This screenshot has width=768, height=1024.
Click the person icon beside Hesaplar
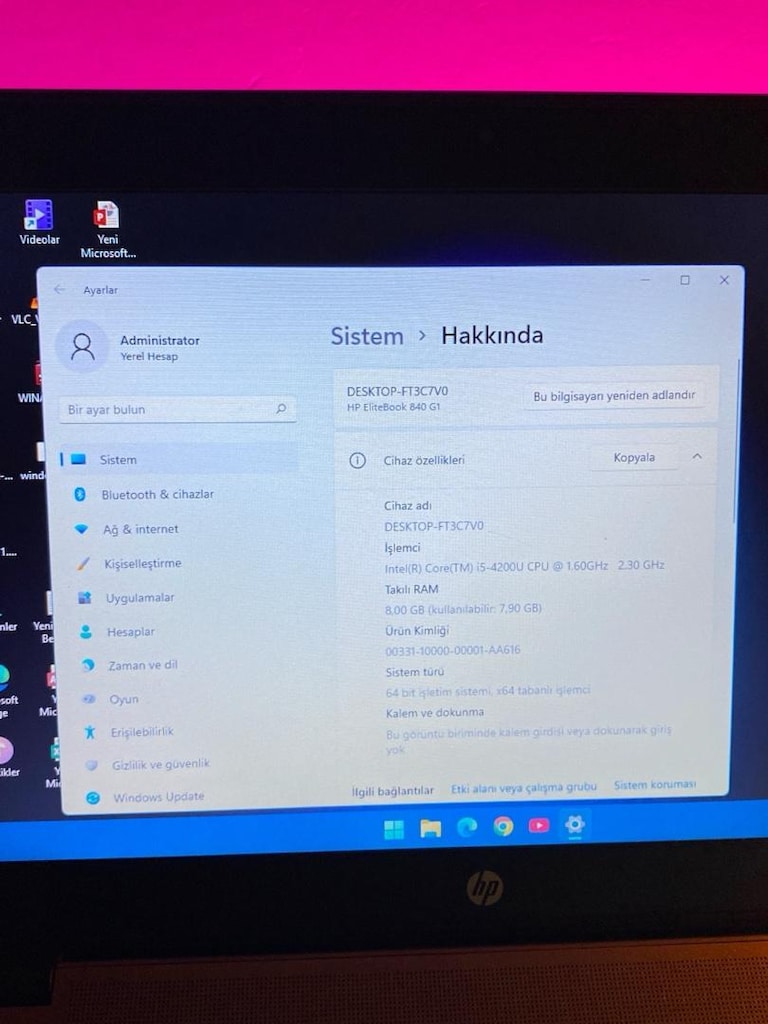pyautogui.click(x=86, y=632)
